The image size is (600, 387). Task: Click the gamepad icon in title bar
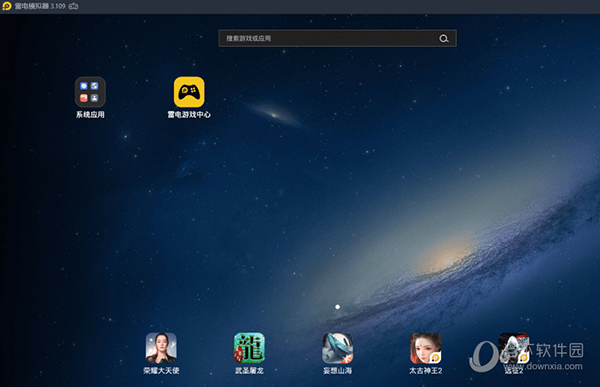pyautogui.click(x=73, y=6)
